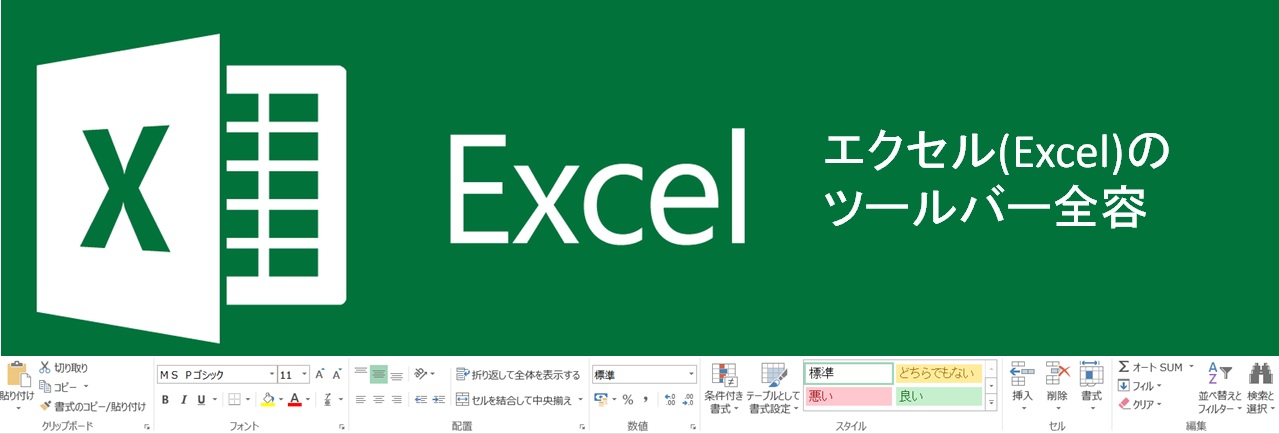Toggle center horizontal text alignment

(x=378, y=399)
